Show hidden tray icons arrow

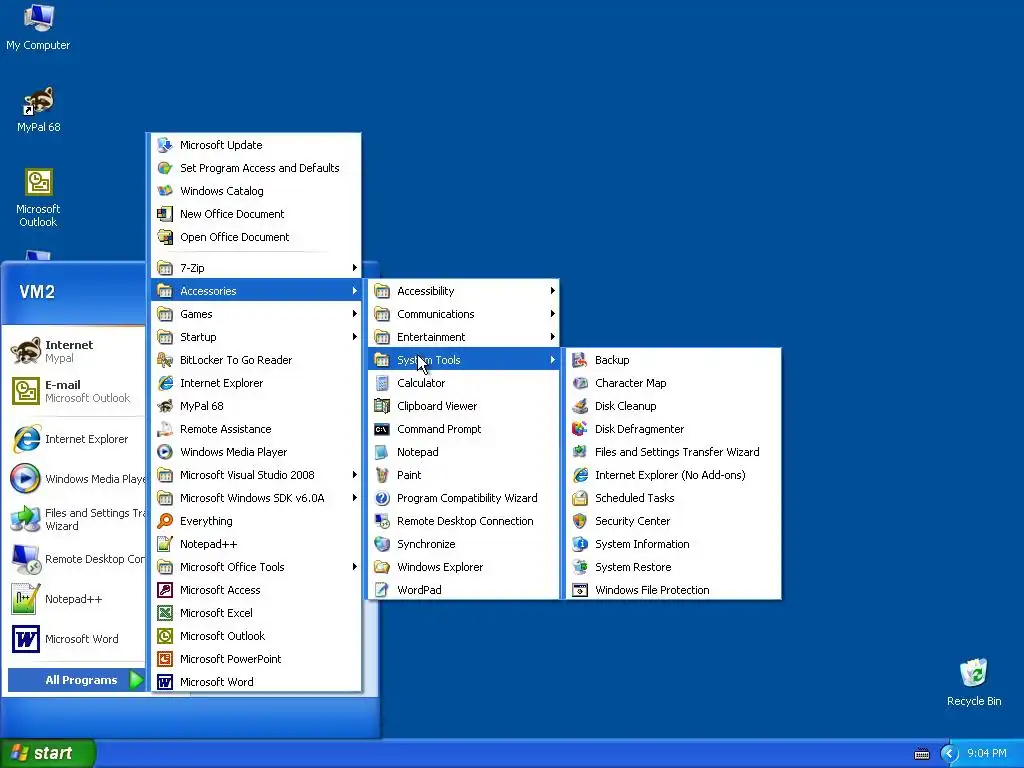(x=949, y=754)
